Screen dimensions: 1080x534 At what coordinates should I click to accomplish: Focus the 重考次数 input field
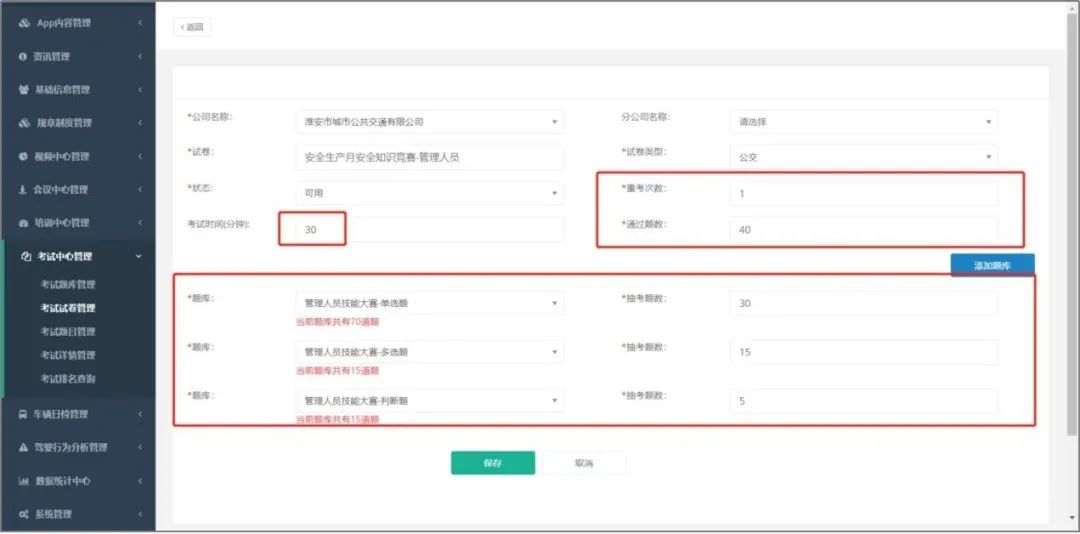(x=864, y=194)
